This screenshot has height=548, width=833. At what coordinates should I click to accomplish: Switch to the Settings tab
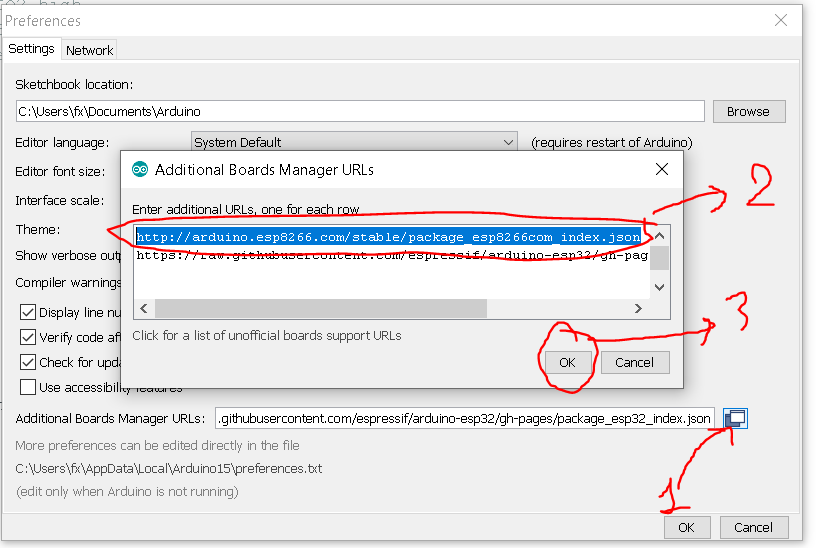(31, 49)
